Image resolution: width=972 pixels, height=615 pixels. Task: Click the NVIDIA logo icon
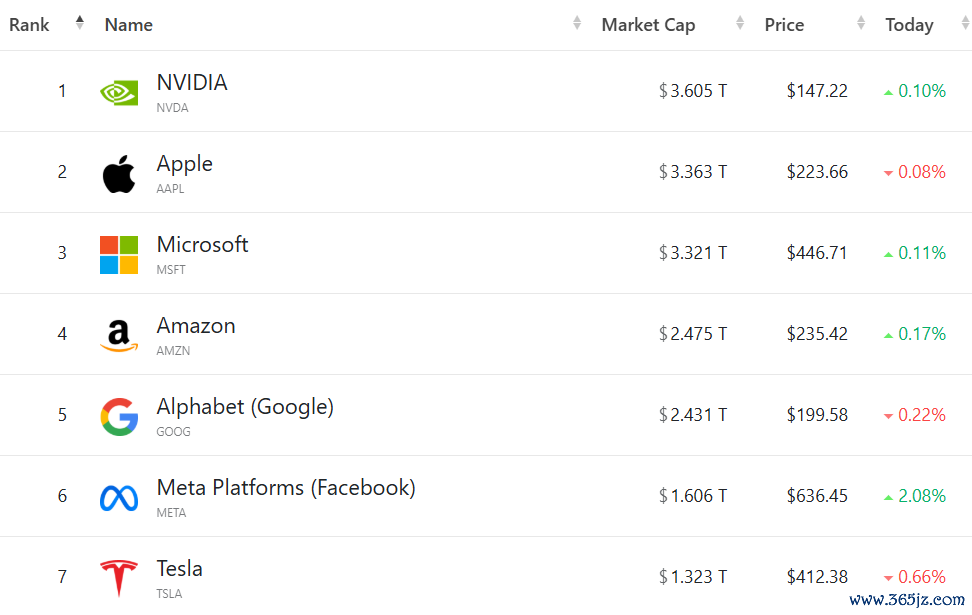click(x=119, y=93)
